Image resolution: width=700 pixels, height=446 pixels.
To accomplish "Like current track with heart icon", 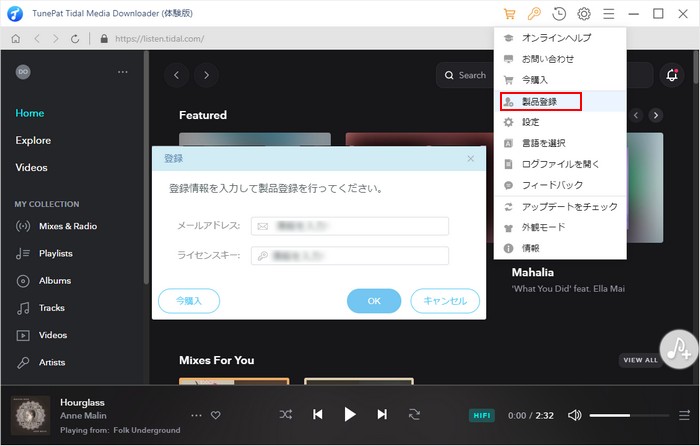I will point(216,415).
